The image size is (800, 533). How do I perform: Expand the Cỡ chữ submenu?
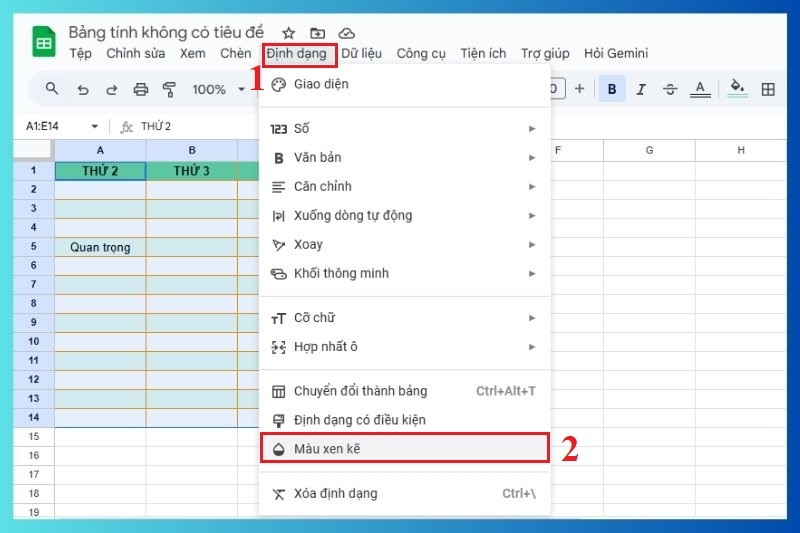pyautogui.click(x=405, y=318)
